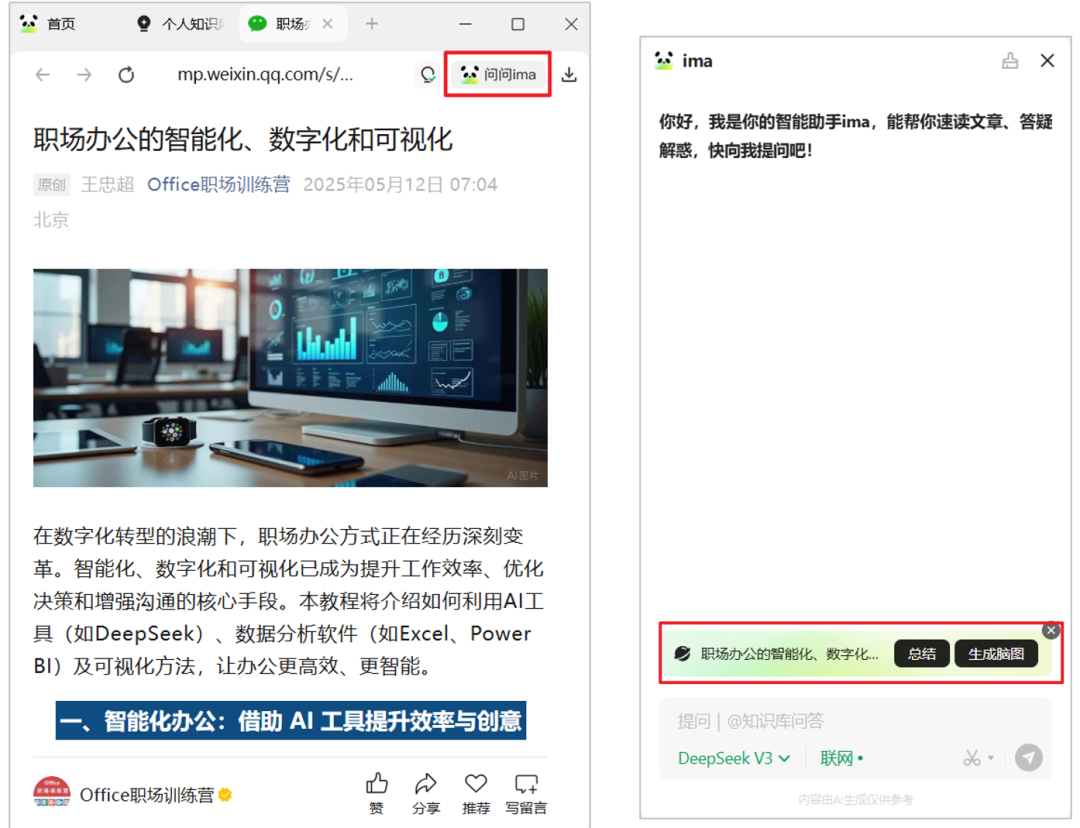Close the ima assistant panel
The image size is (1080, 828).
tap(1047, 61)
